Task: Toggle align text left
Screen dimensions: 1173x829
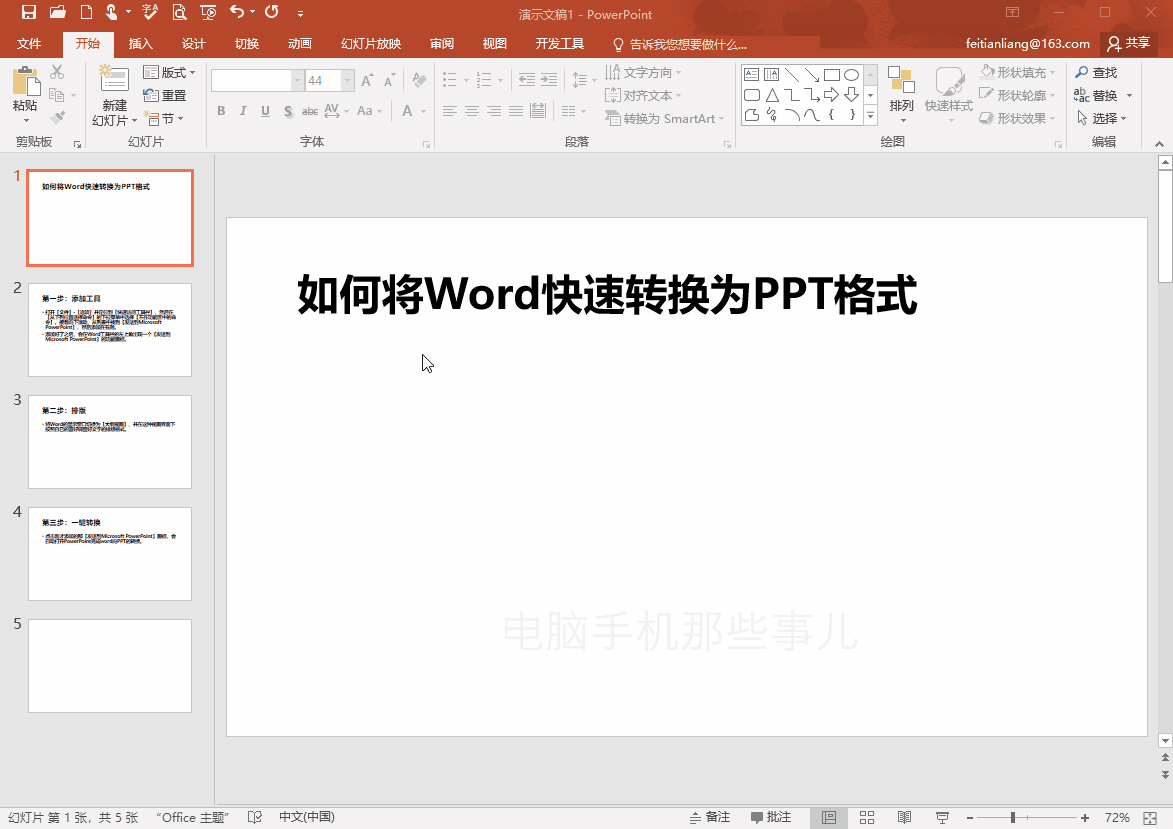Action: pos(449,111)
